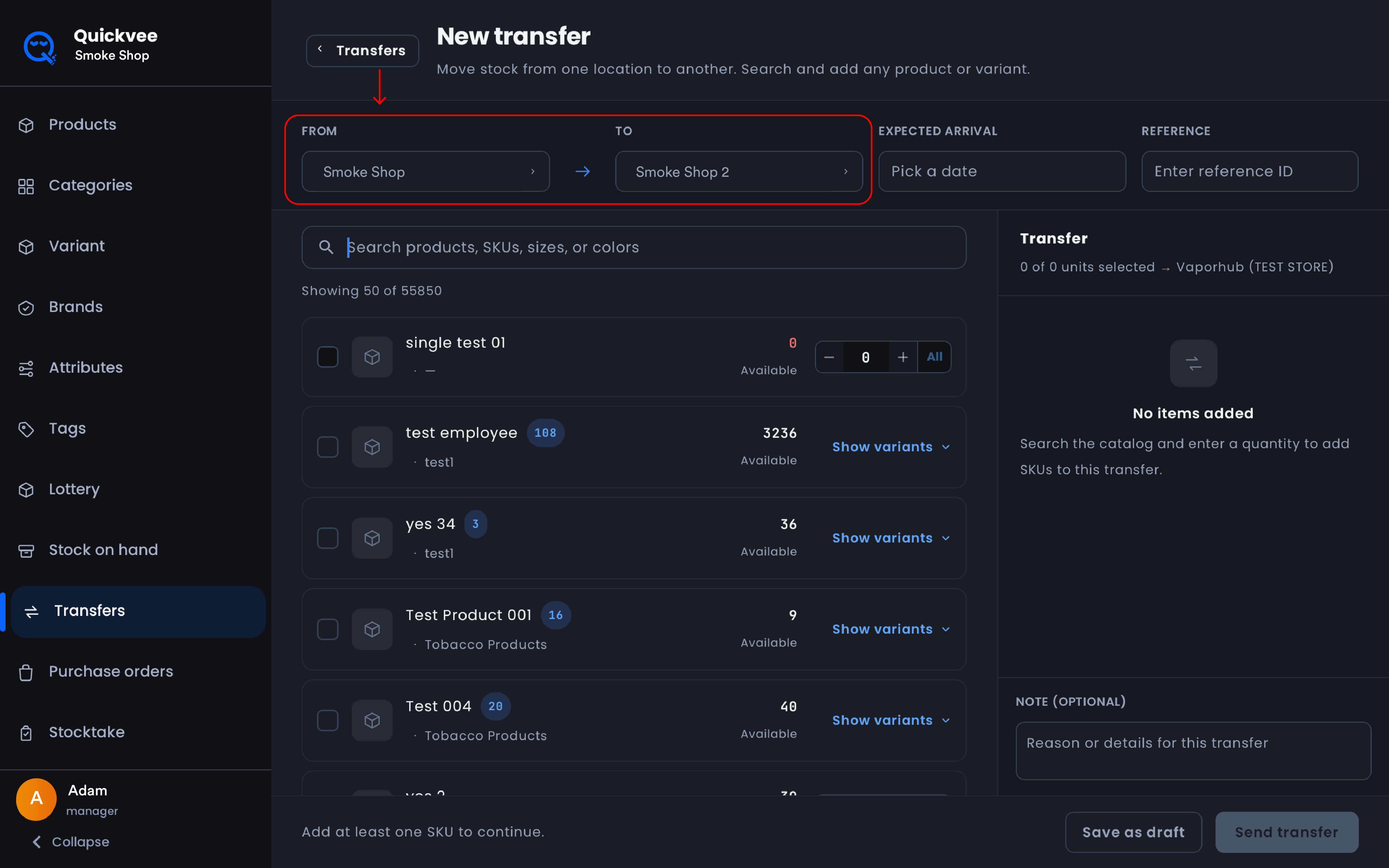1389x868 pixels.
Task: Click the Categories grid icon
Action: [x=26, y=186]
